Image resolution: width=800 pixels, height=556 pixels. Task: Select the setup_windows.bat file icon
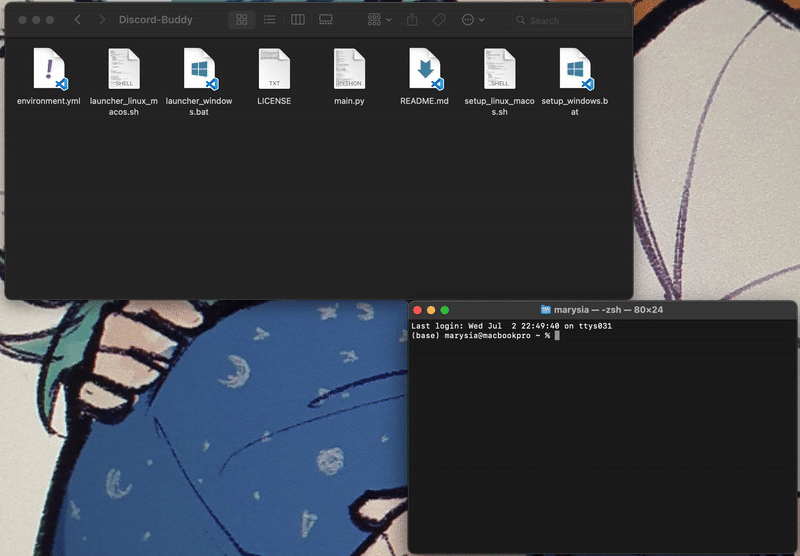click(x=576, y=69)
